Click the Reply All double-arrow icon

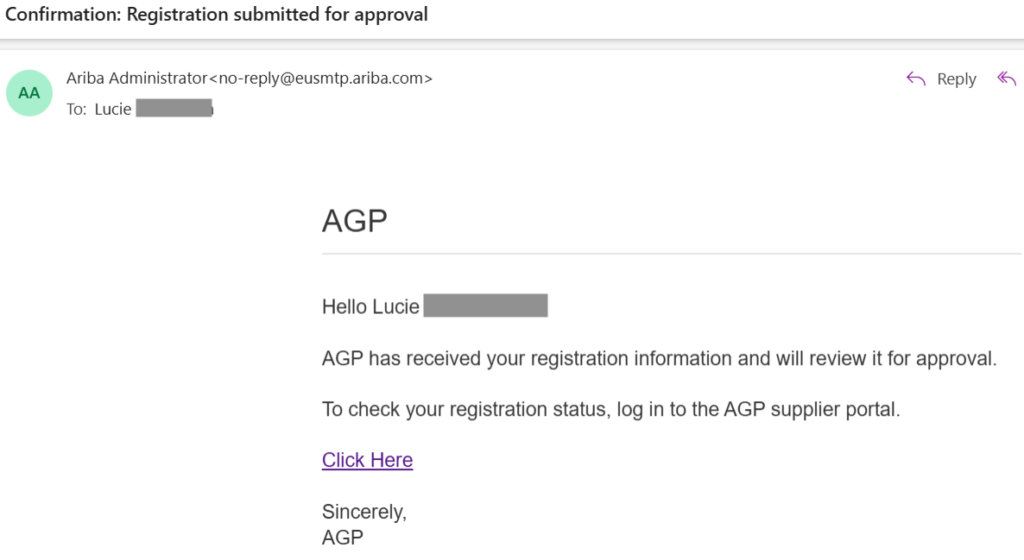(x=1006, y=79)
